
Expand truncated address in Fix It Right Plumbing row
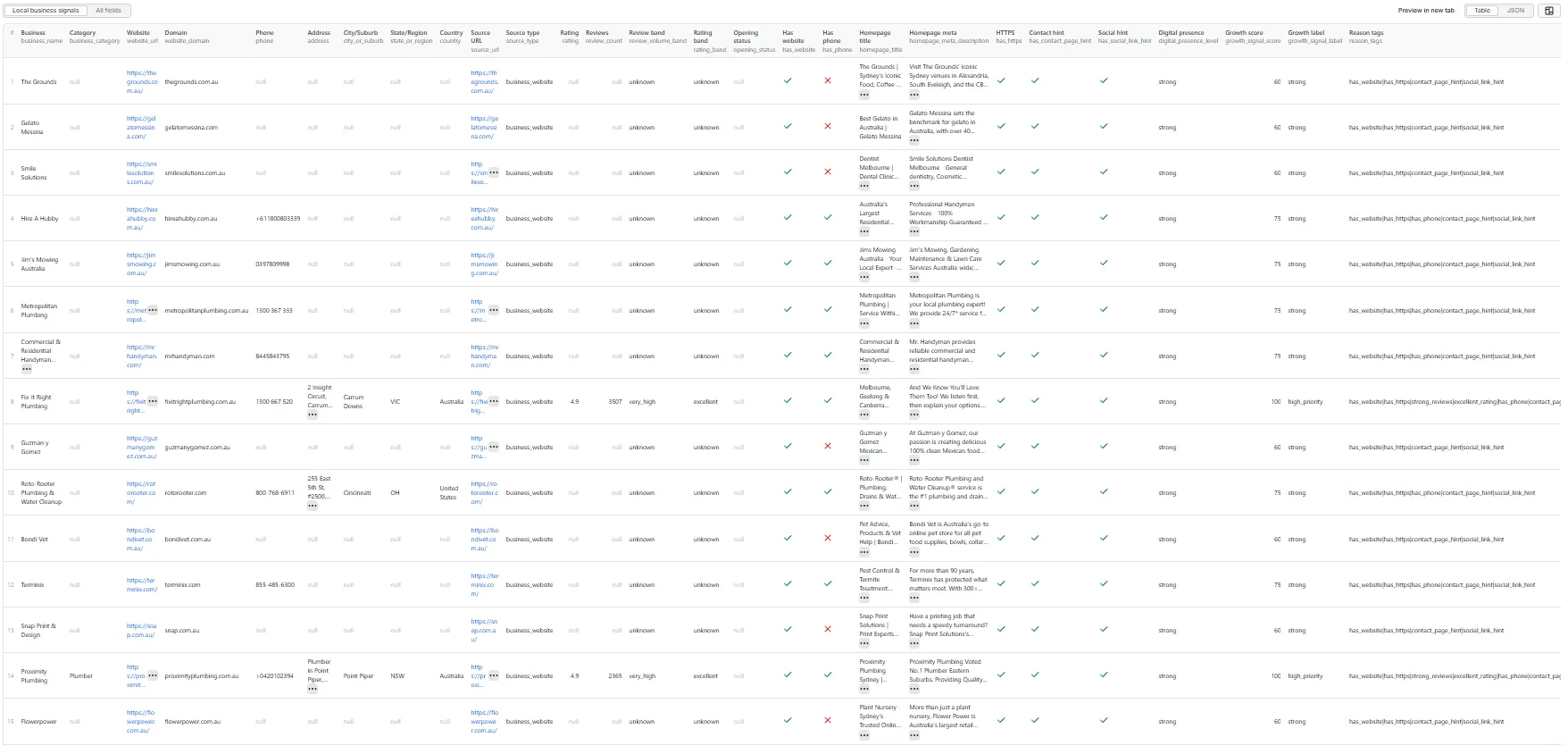tap(313, 415)
